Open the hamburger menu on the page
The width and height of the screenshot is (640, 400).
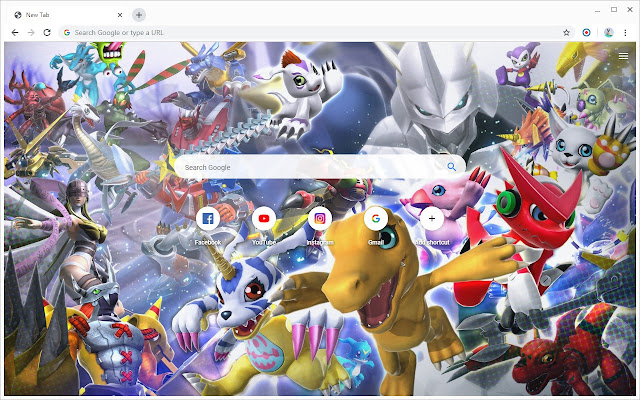[623, 56]
